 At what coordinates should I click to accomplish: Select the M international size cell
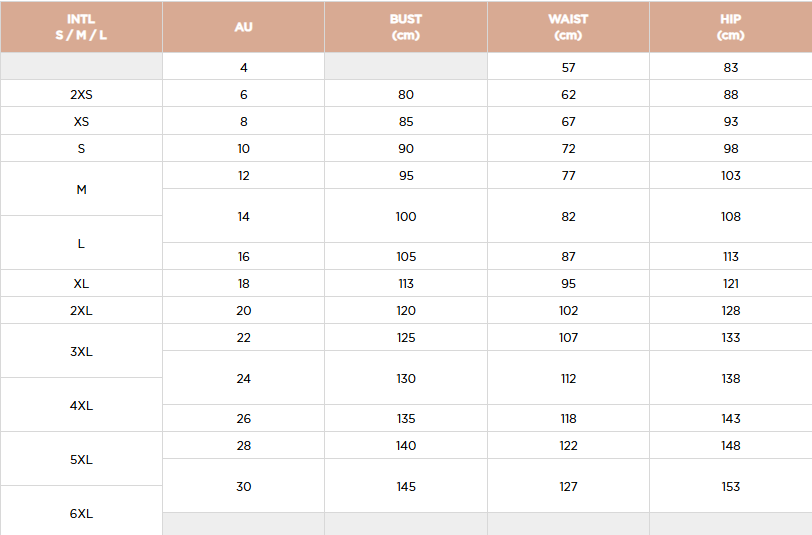81,189
